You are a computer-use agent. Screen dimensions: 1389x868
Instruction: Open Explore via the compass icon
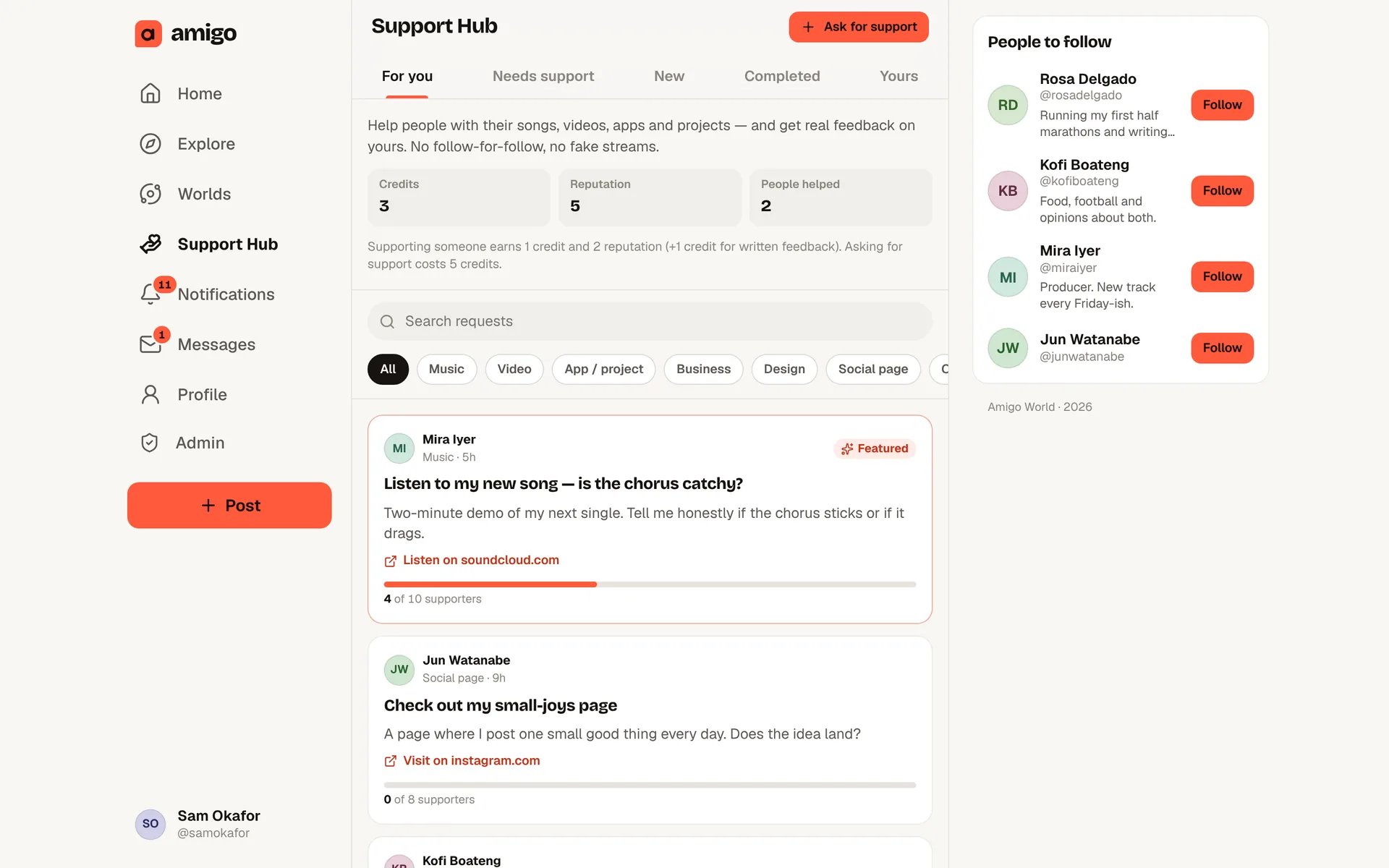coord(150,144)
